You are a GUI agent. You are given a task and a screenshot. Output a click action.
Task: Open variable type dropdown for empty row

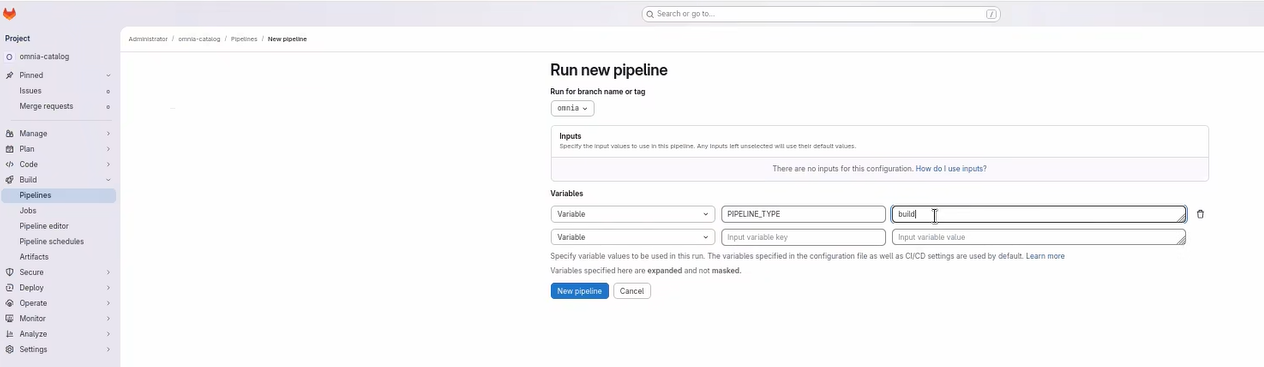coord(632,237)
